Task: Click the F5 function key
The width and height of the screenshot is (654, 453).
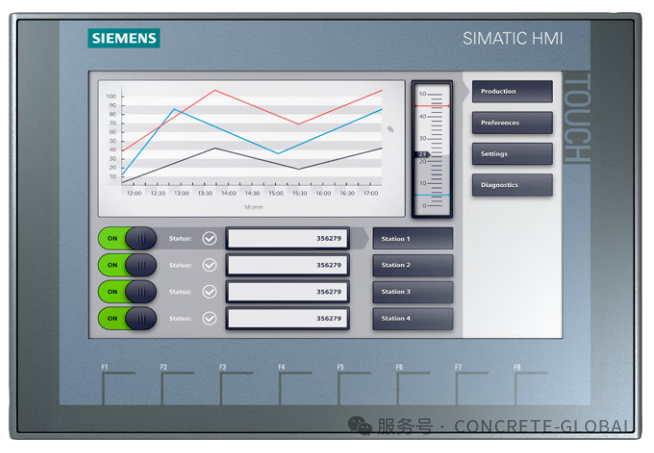Action: (355, 386)
